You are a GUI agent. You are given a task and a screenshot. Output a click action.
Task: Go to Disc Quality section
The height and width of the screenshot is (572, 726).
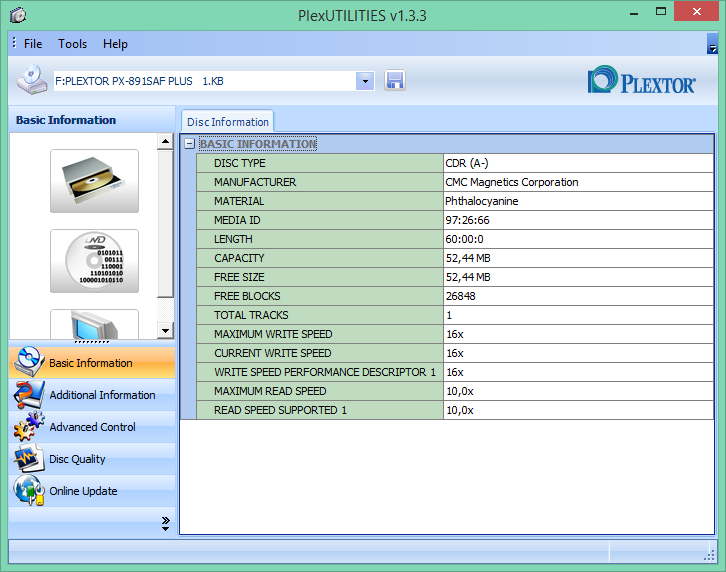pyautogui.click(x=92, y=459)
